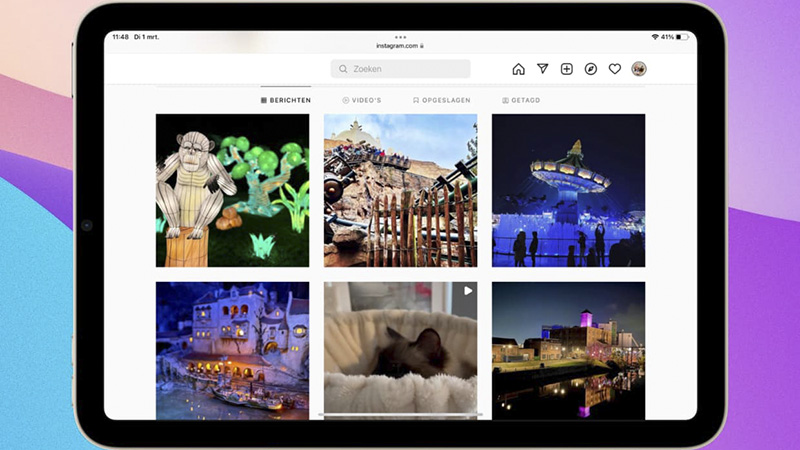Open the sleeping cat video post
This screenshot has width=800, height=450.
coord(401,351)
